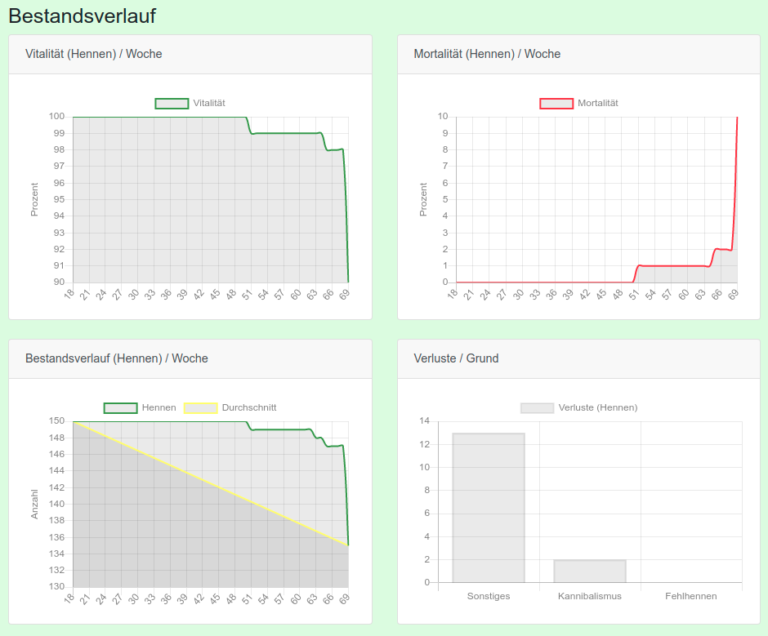The image size is (768, 636).
Task: Click the Bestandsverlauf page heading
Action: coord(82,16)
